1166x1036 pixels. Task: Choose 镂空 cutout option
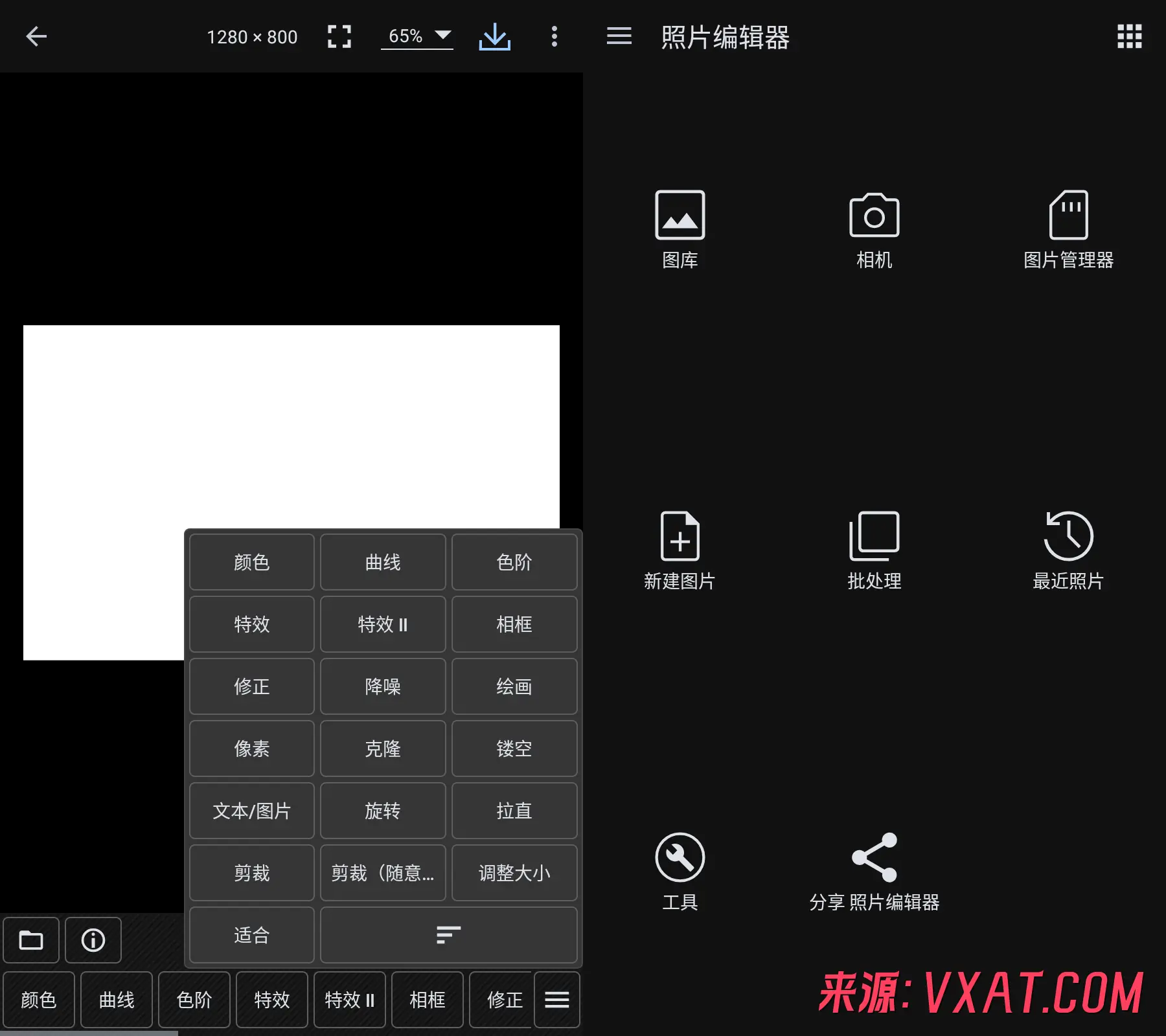pos(514,749)
